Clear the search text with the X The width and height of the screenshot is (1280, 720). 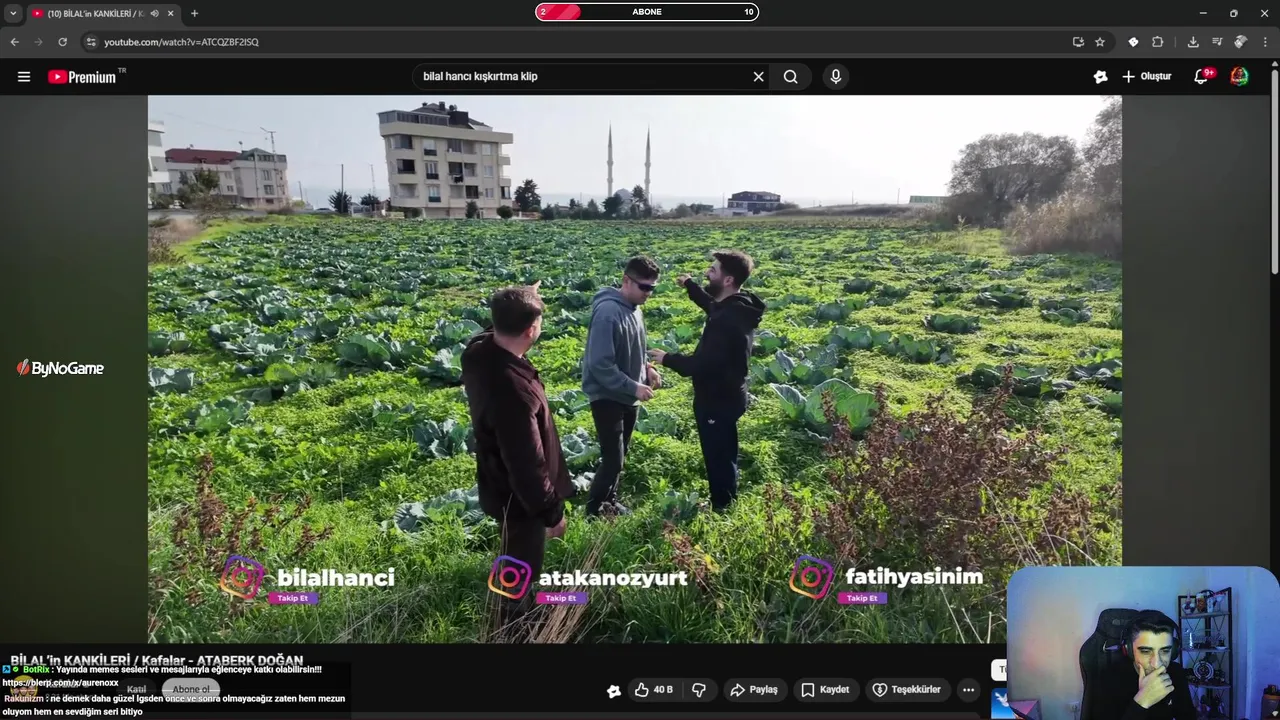(x=758, y=77)
